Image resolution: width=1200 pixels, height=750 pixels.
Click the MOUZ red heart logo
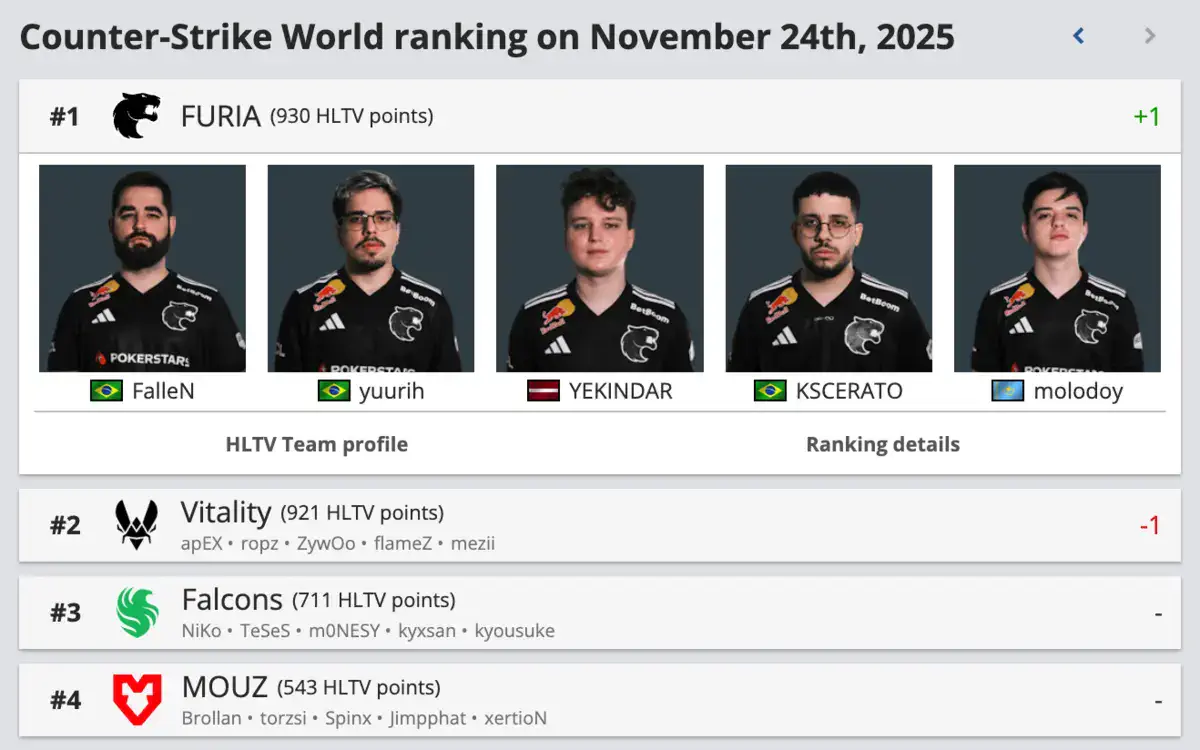(x=137, y=699)
